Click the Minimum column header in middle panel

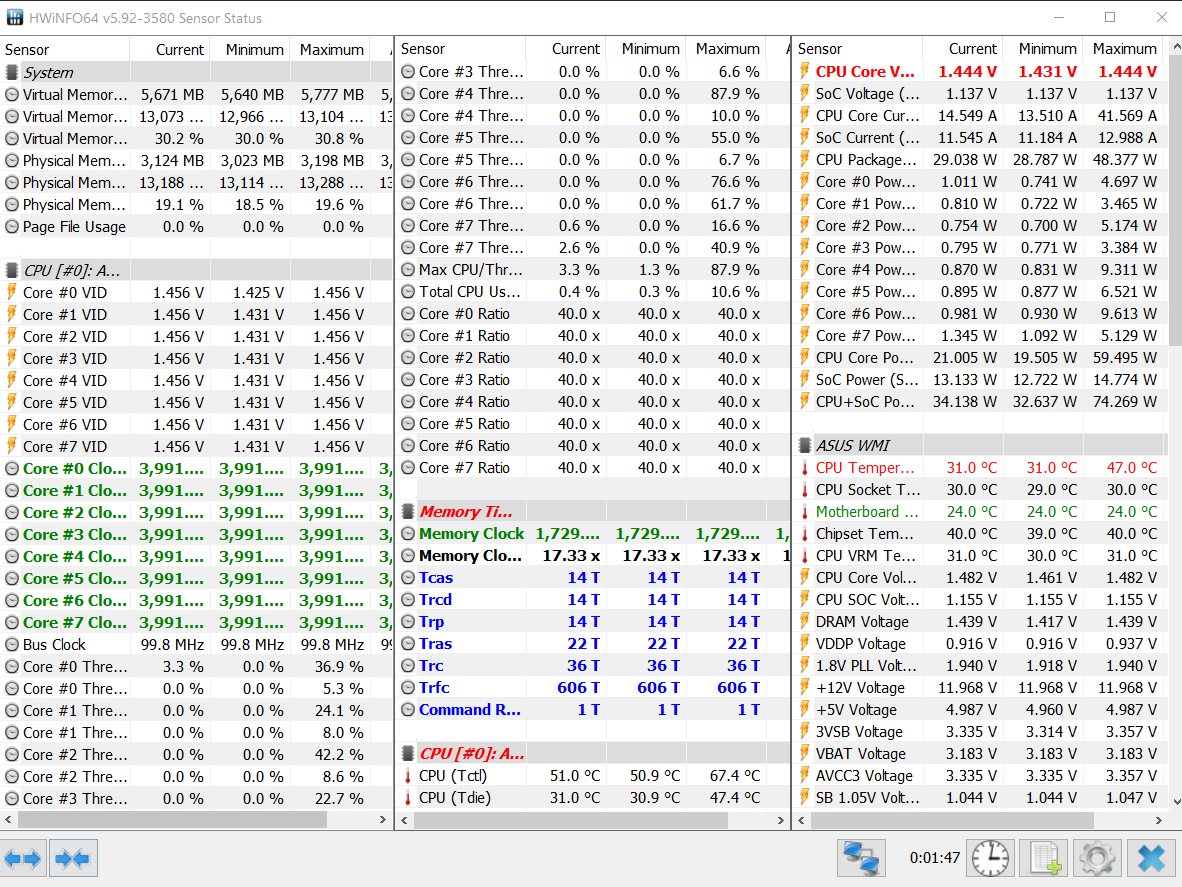(x=650, y=48)
